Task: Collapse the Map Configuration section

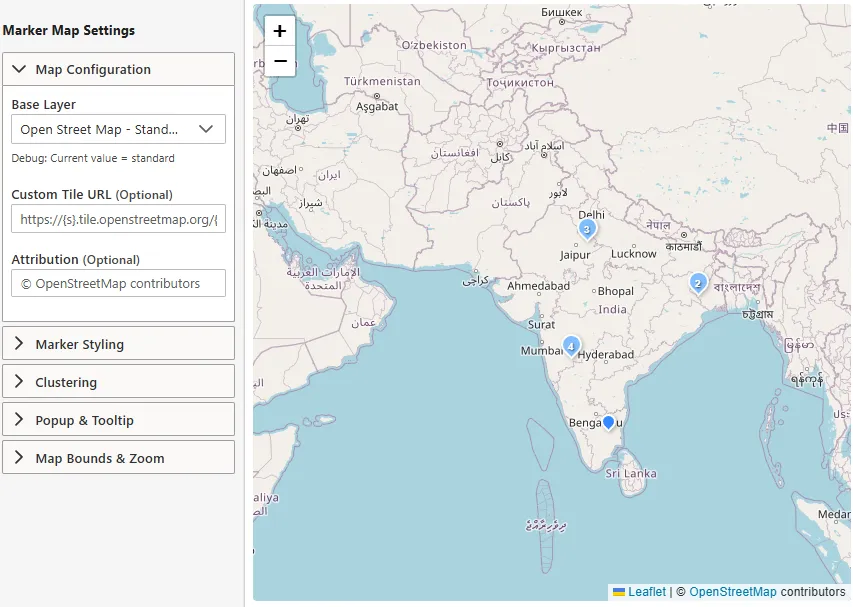Action: point(118,69)
